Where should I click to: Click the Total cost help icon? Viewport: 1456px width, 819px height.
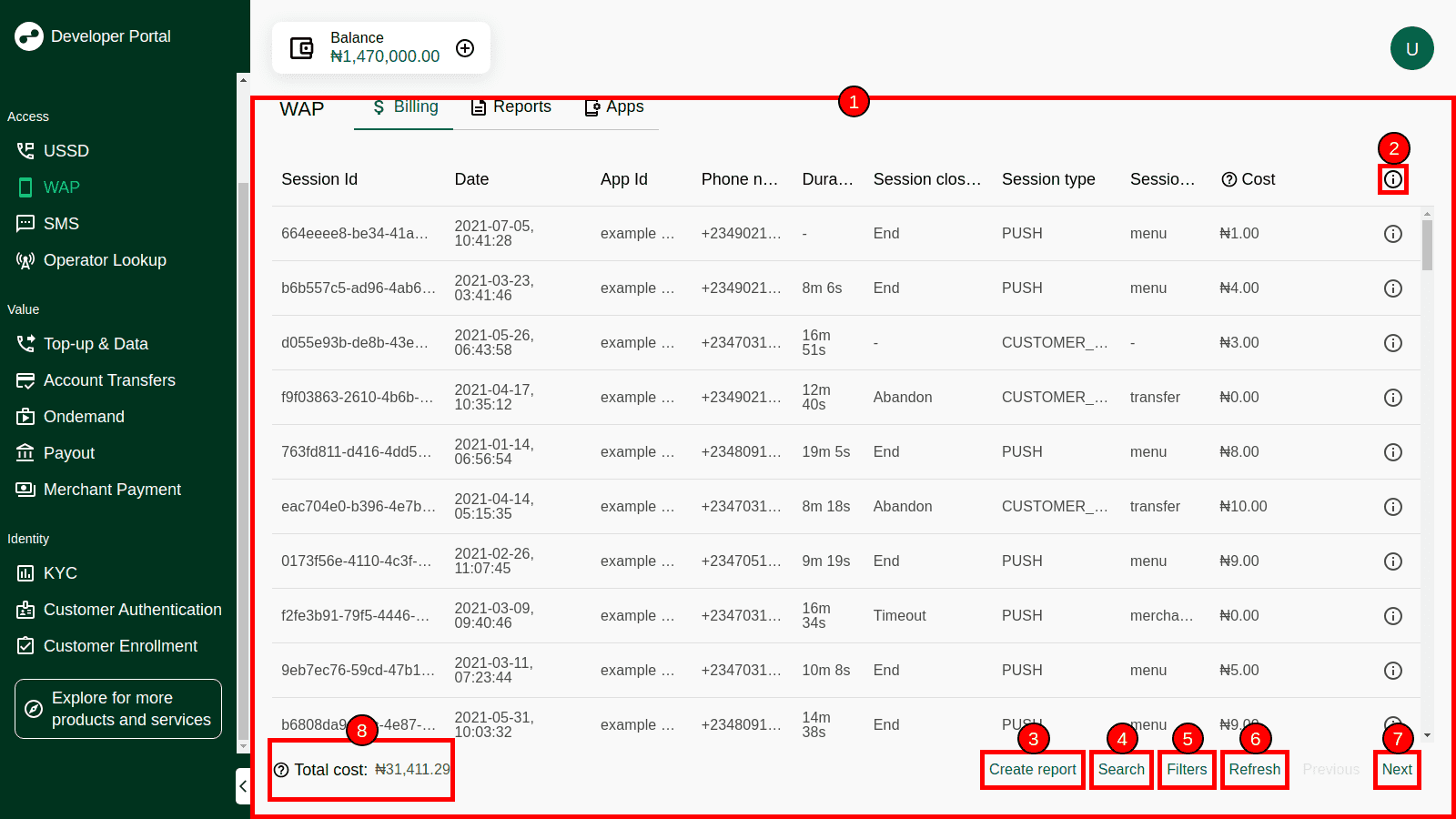tap(281, 770)
